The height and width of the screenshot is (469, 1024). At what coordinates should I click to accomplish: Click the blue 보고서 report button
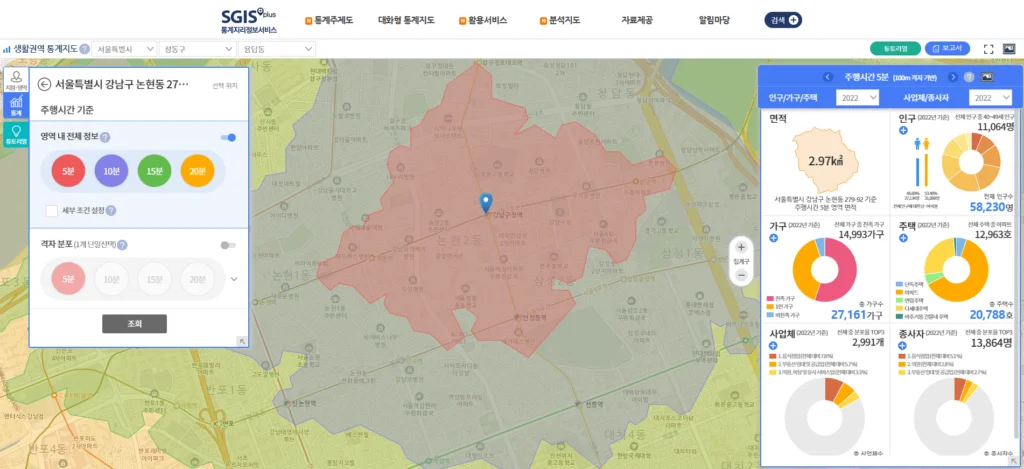[948, 48]
